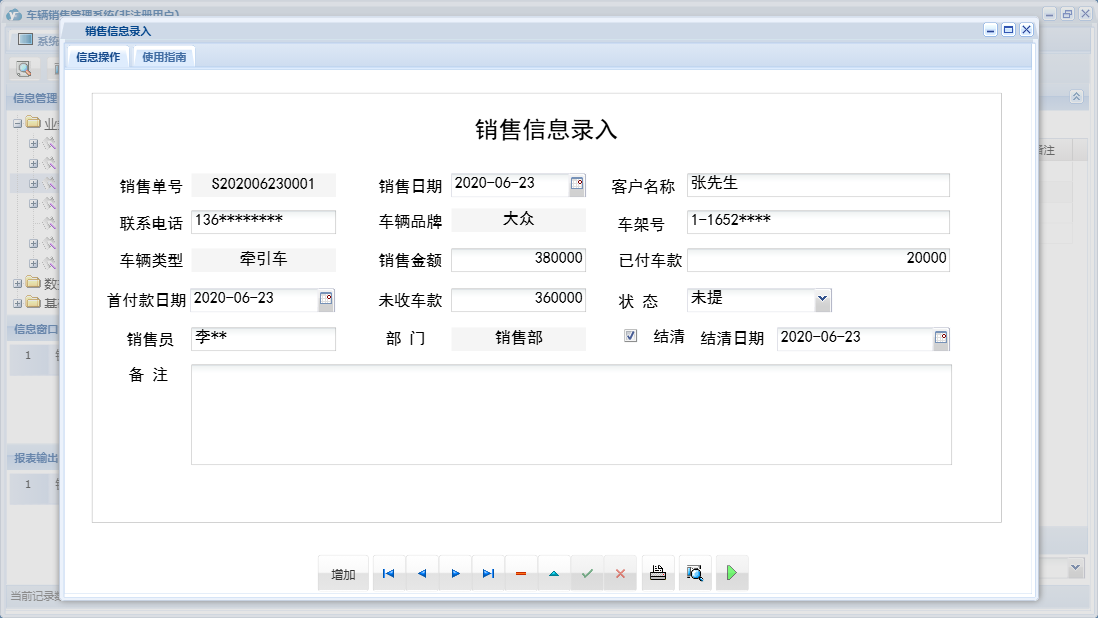Click inside the 备注 remarks text area
1098x618 pixels.
pos(570,415)
